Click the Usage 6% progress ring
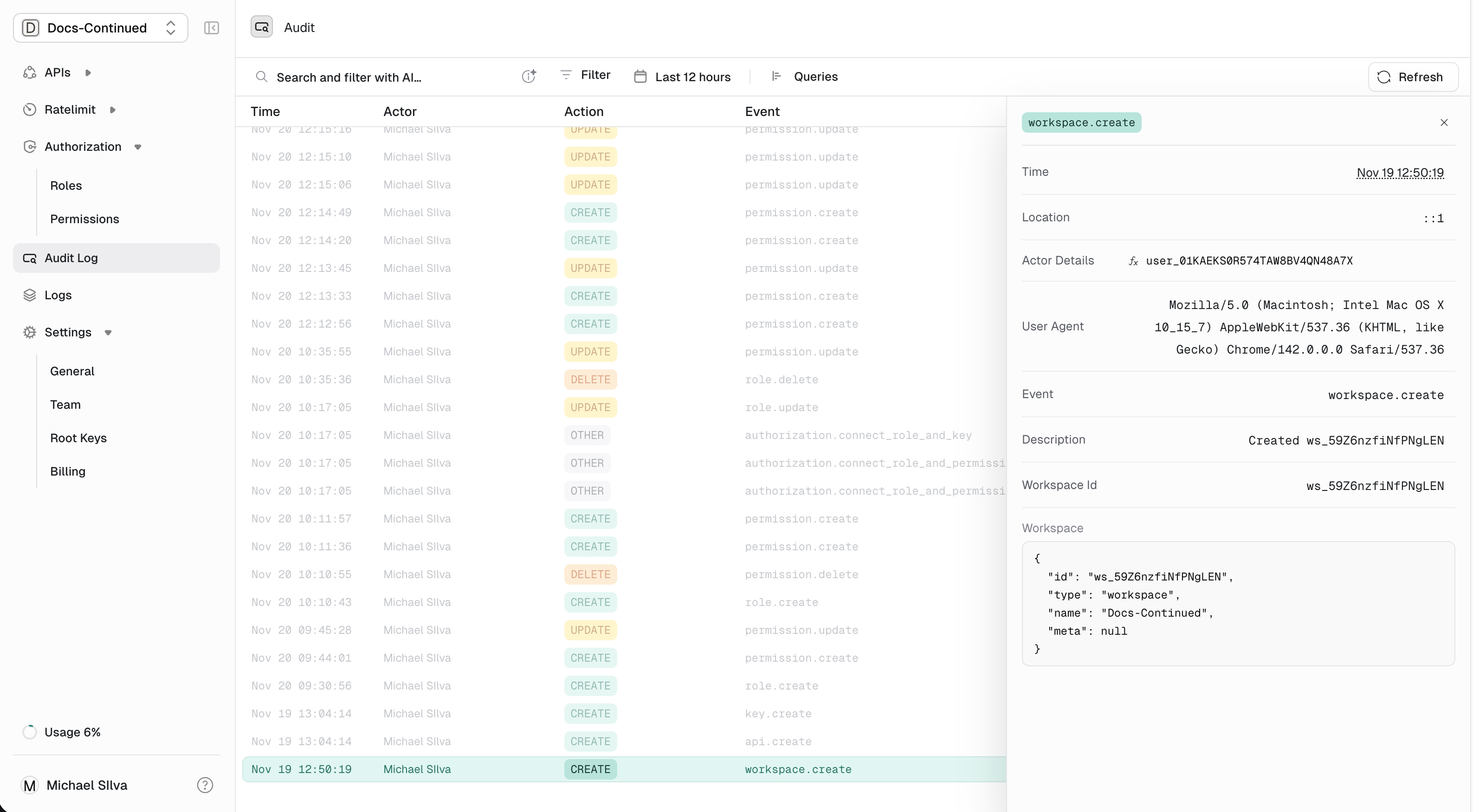1473x812 pixels. pos(30,732)
